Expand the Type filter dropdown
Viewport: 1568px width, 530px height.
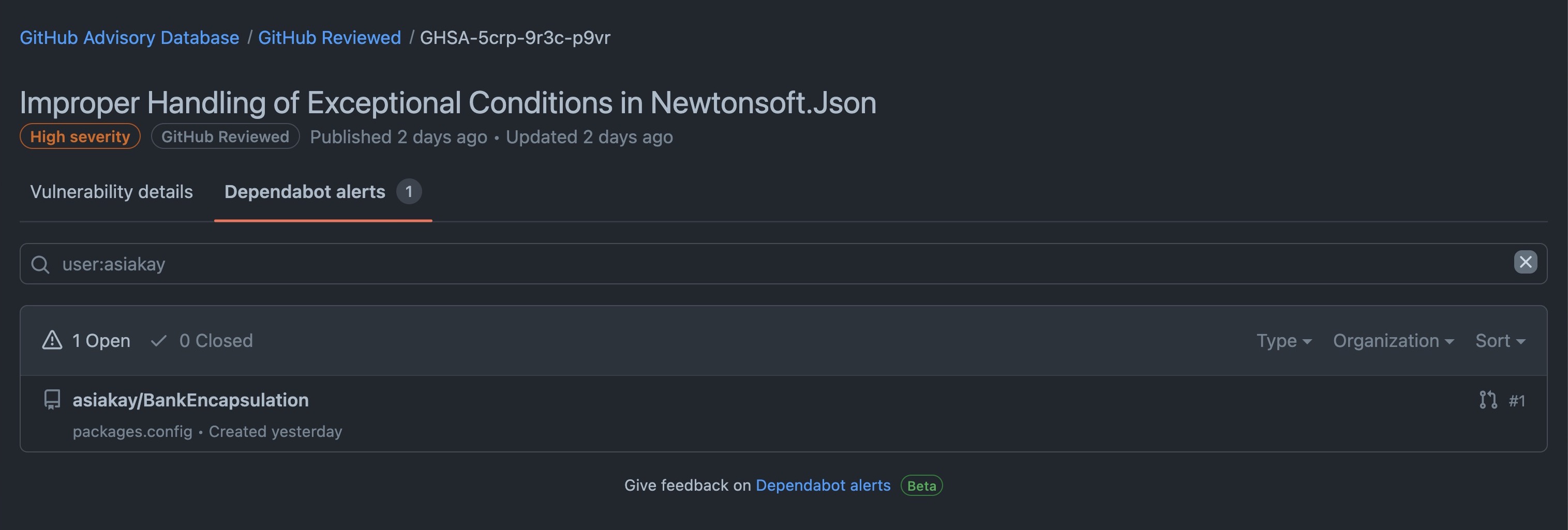(x=1283, y=340)
